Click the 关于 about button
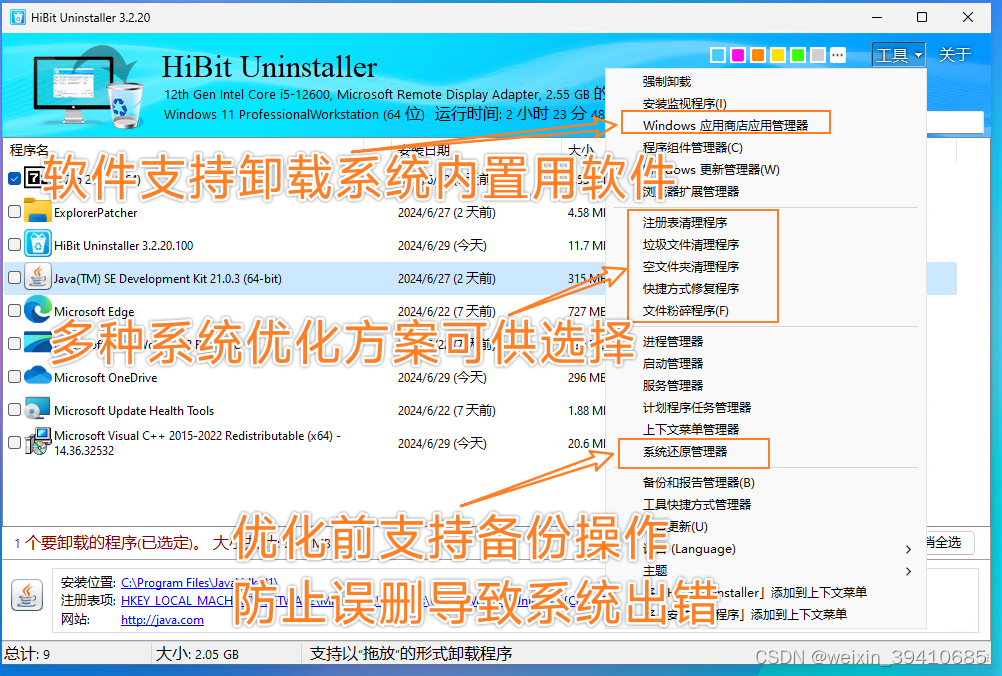1002x676 pixels. click(x=955, y=56)
